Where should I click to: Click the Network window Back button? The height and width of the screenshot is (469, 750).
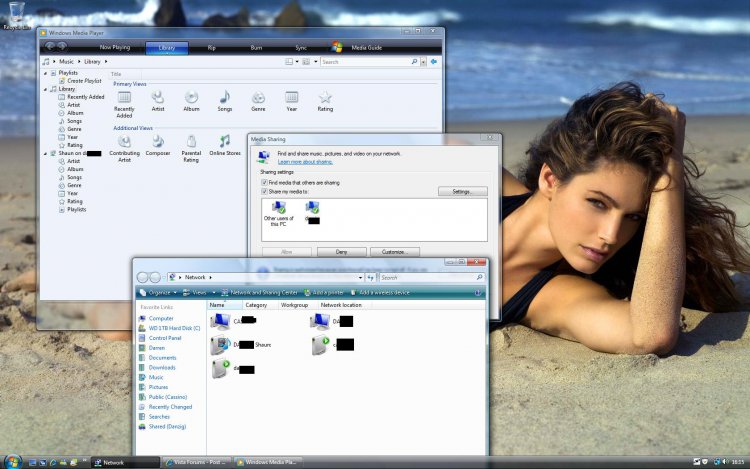(143, 277)
